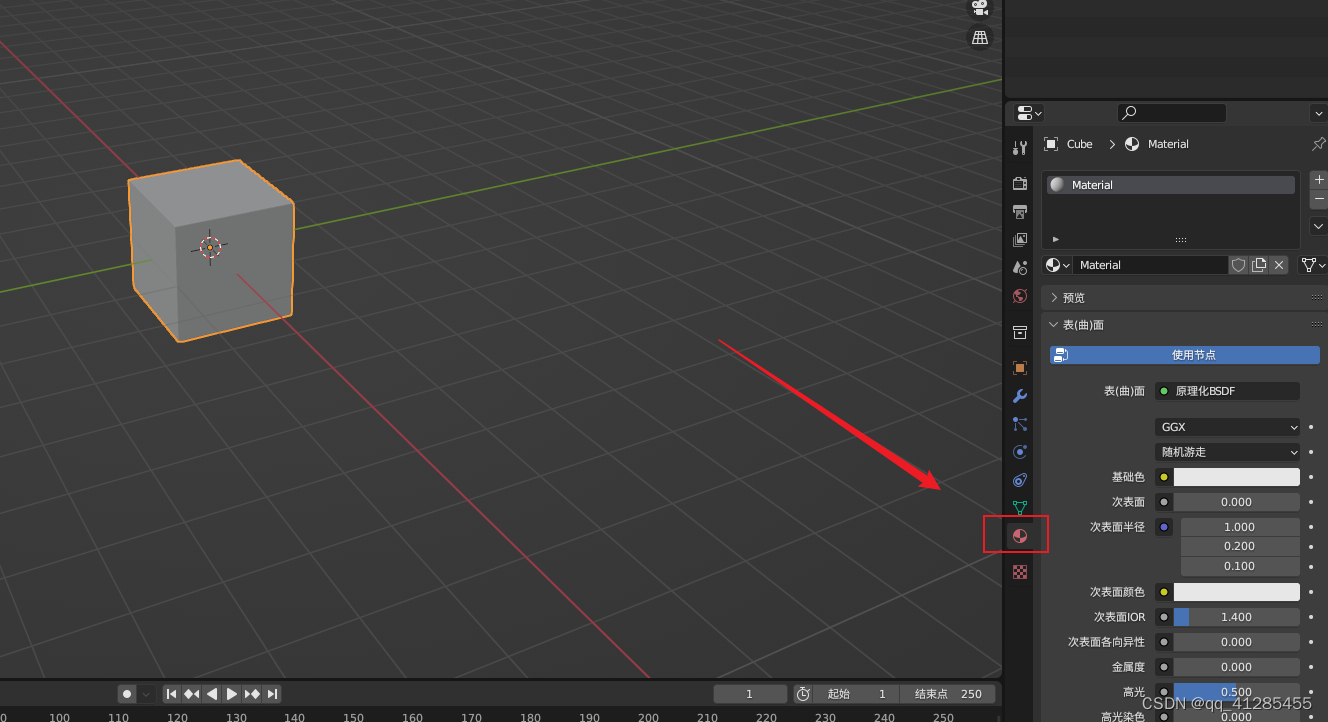Click 金属度 grey socket dot
Image resolution: width=1328 pixels, height=722 pixels.
point(1164,667)
